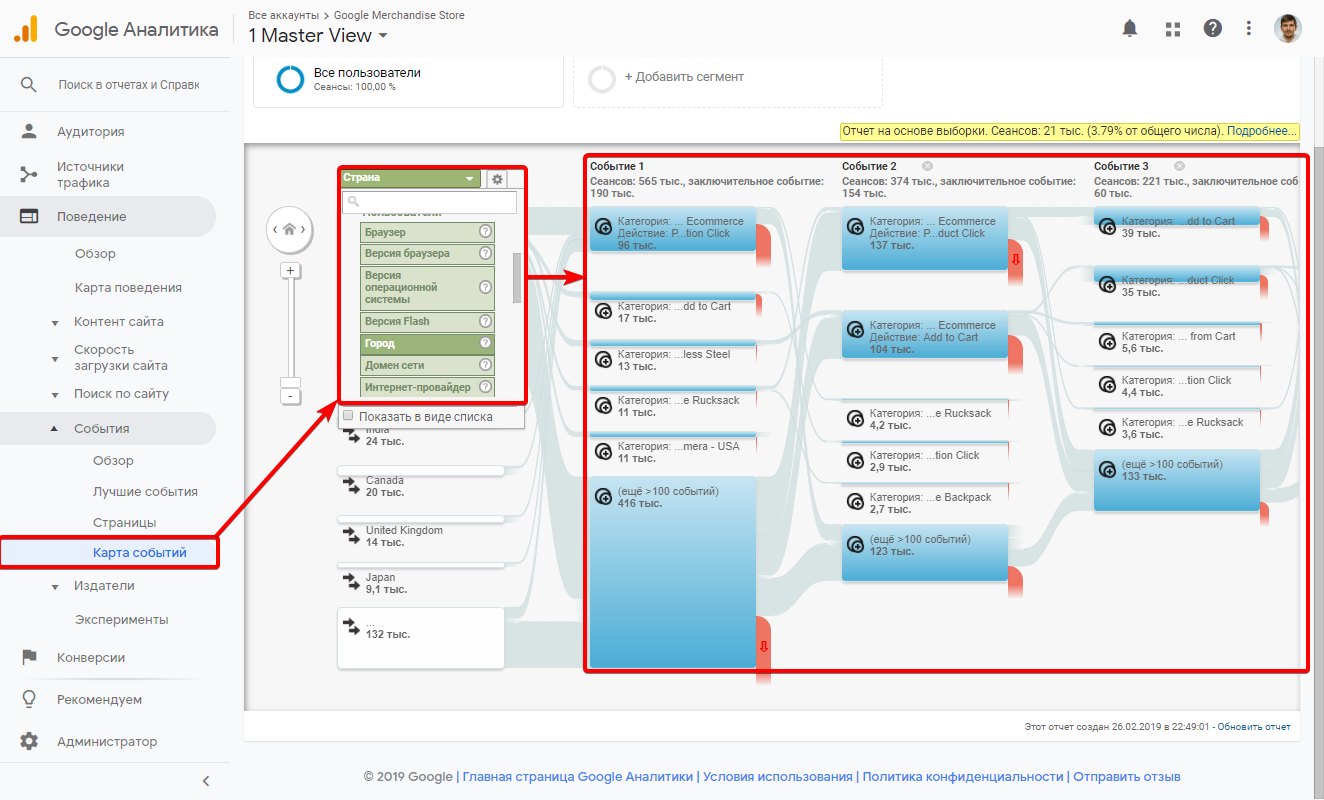Open the Google apps grid icon
This screenshot has height=800, width=1324.
(x=1173, y=29)
